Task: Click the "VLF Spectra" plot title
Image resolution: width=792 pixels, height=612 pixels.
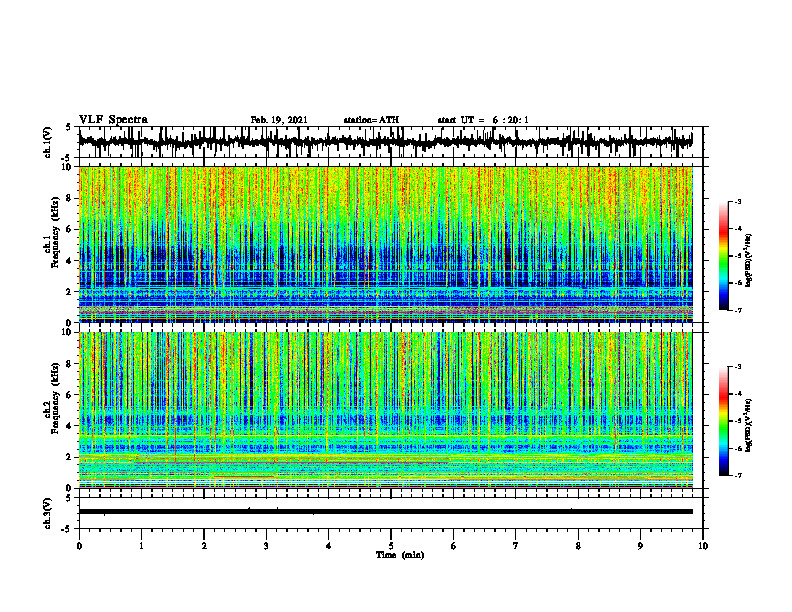Action: coord(113,119)
